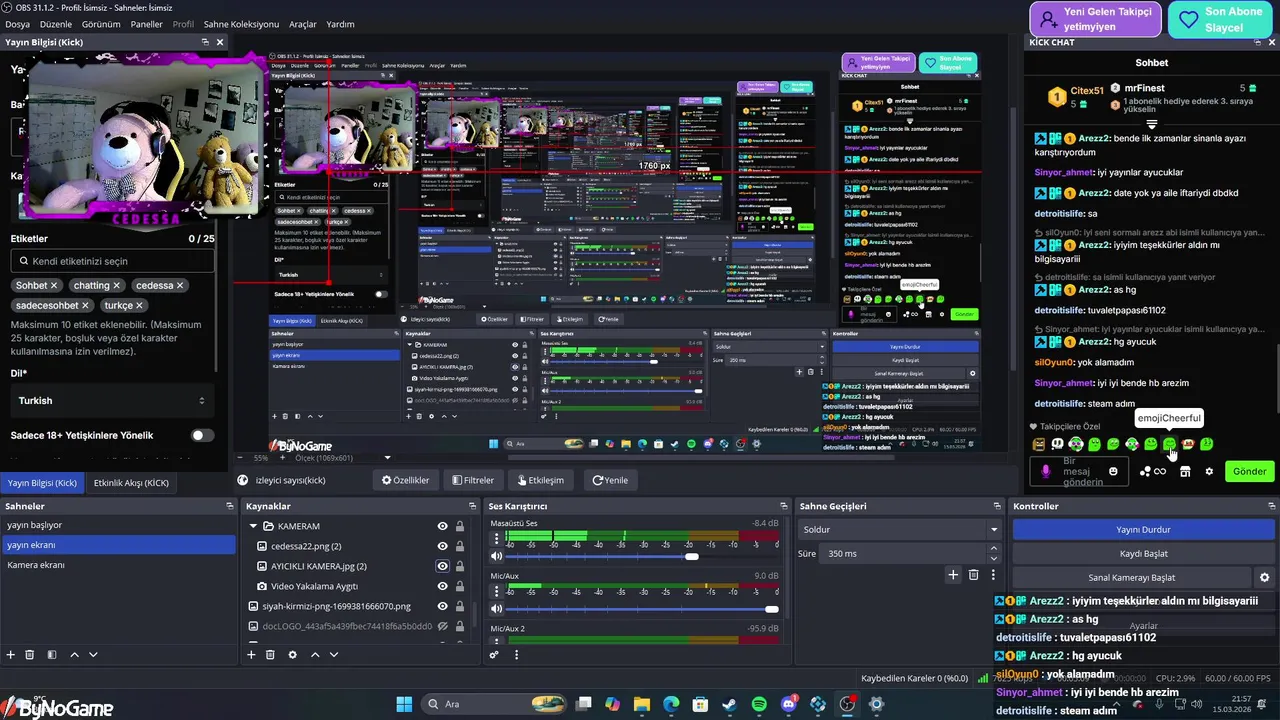1280x720 pixels.
Task: Float the Yayın Bilgisi (Kick) dock
Action: [205, 42]
